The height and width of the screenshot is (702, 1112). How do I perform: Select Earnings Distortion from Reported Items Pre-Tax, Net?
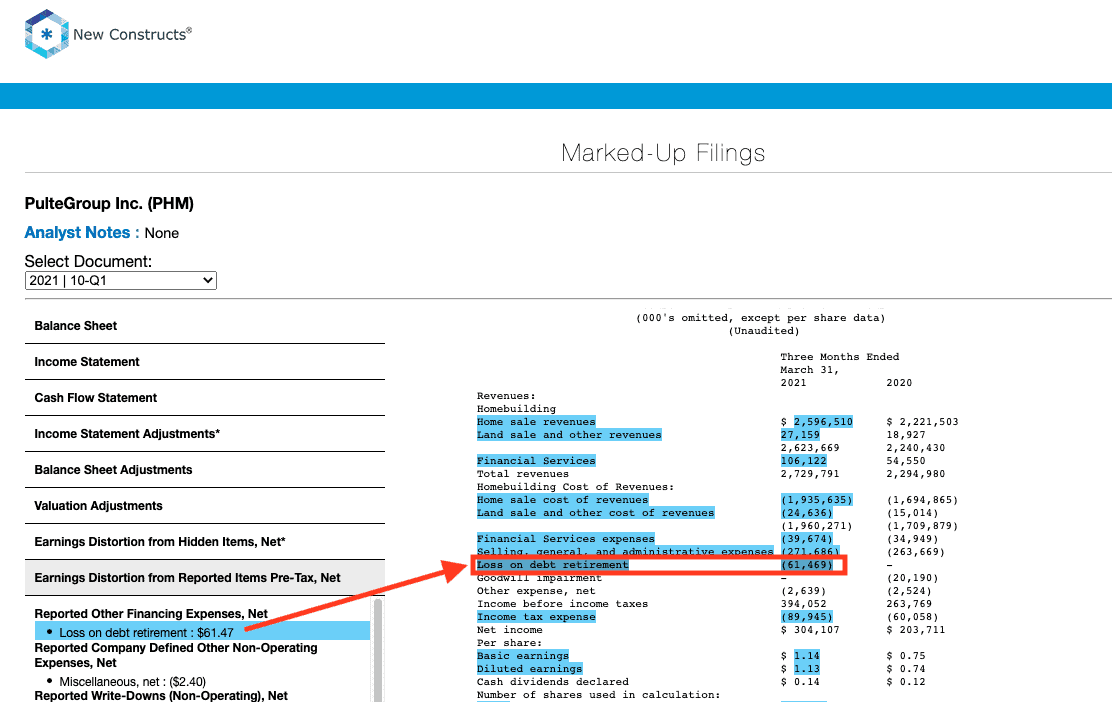click(205, 578)
